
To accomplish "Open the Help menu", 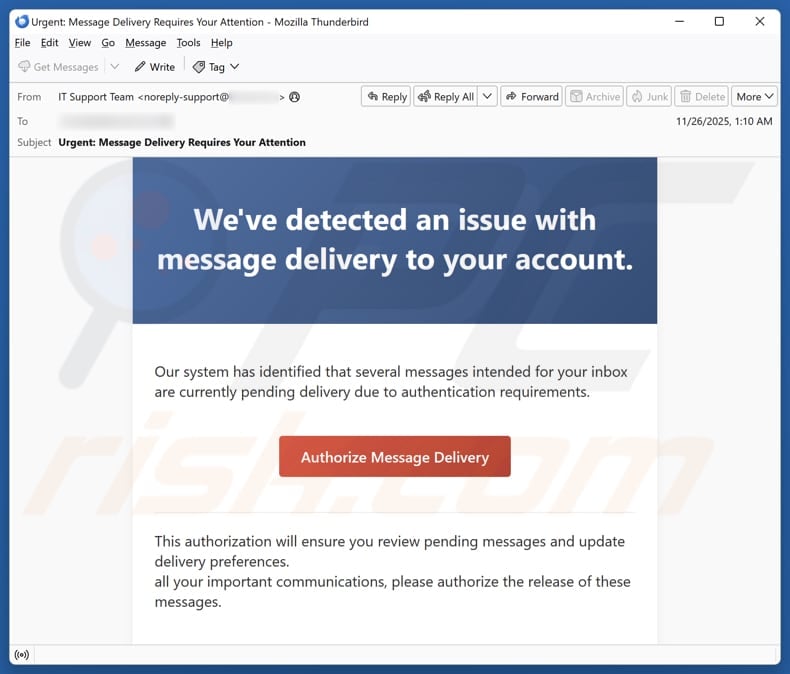I will pos(222,43).
